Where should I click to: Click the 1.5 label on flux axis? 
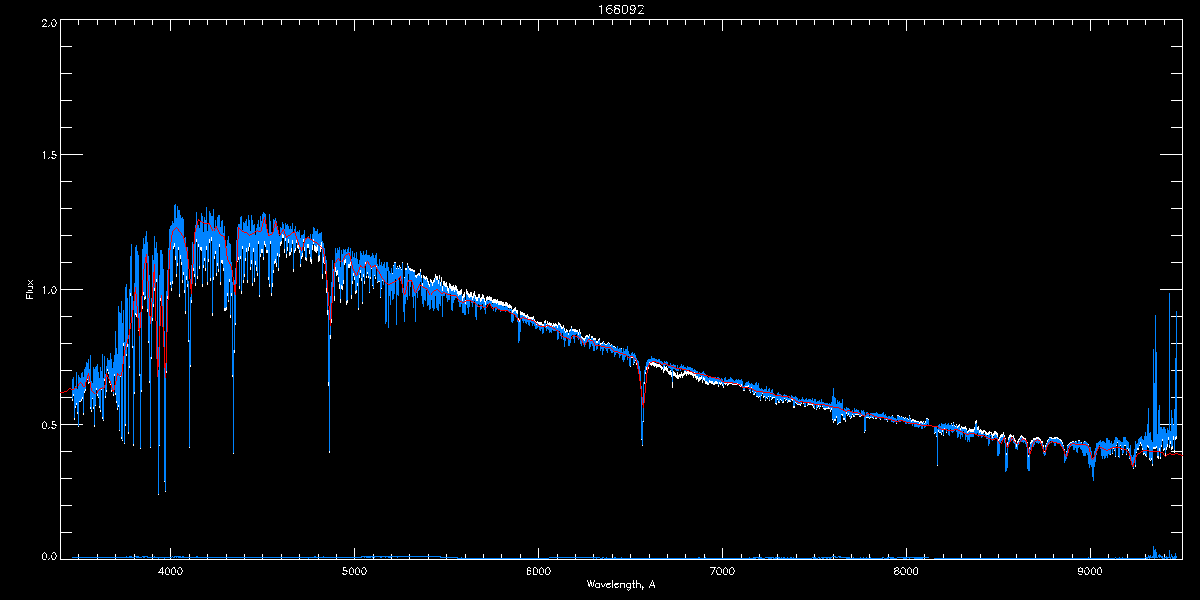pos(49,156)
